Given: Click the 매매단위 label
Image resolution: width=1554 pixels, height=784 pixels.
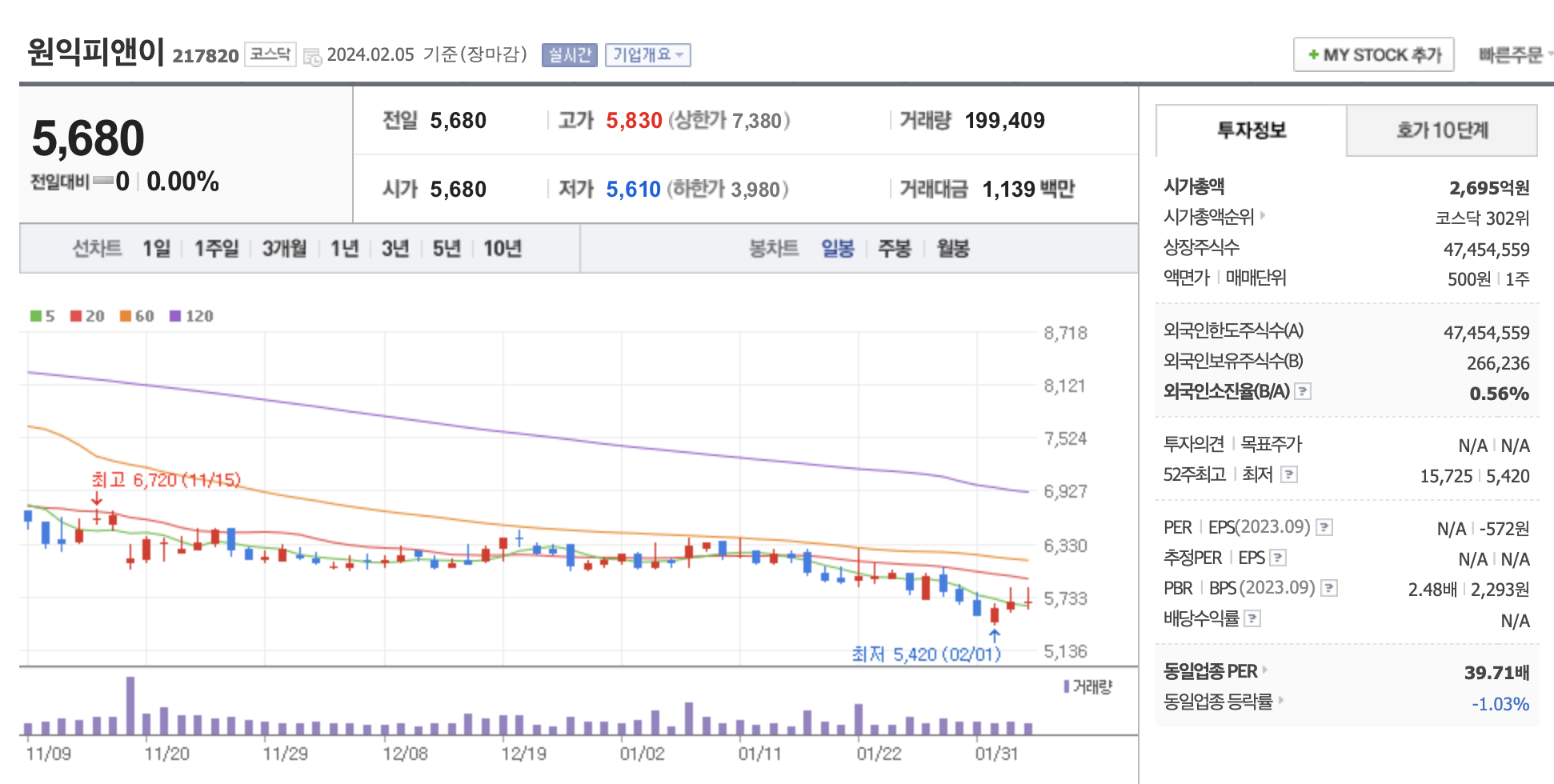Looking at the screenshot, I should click(1256, 278).
